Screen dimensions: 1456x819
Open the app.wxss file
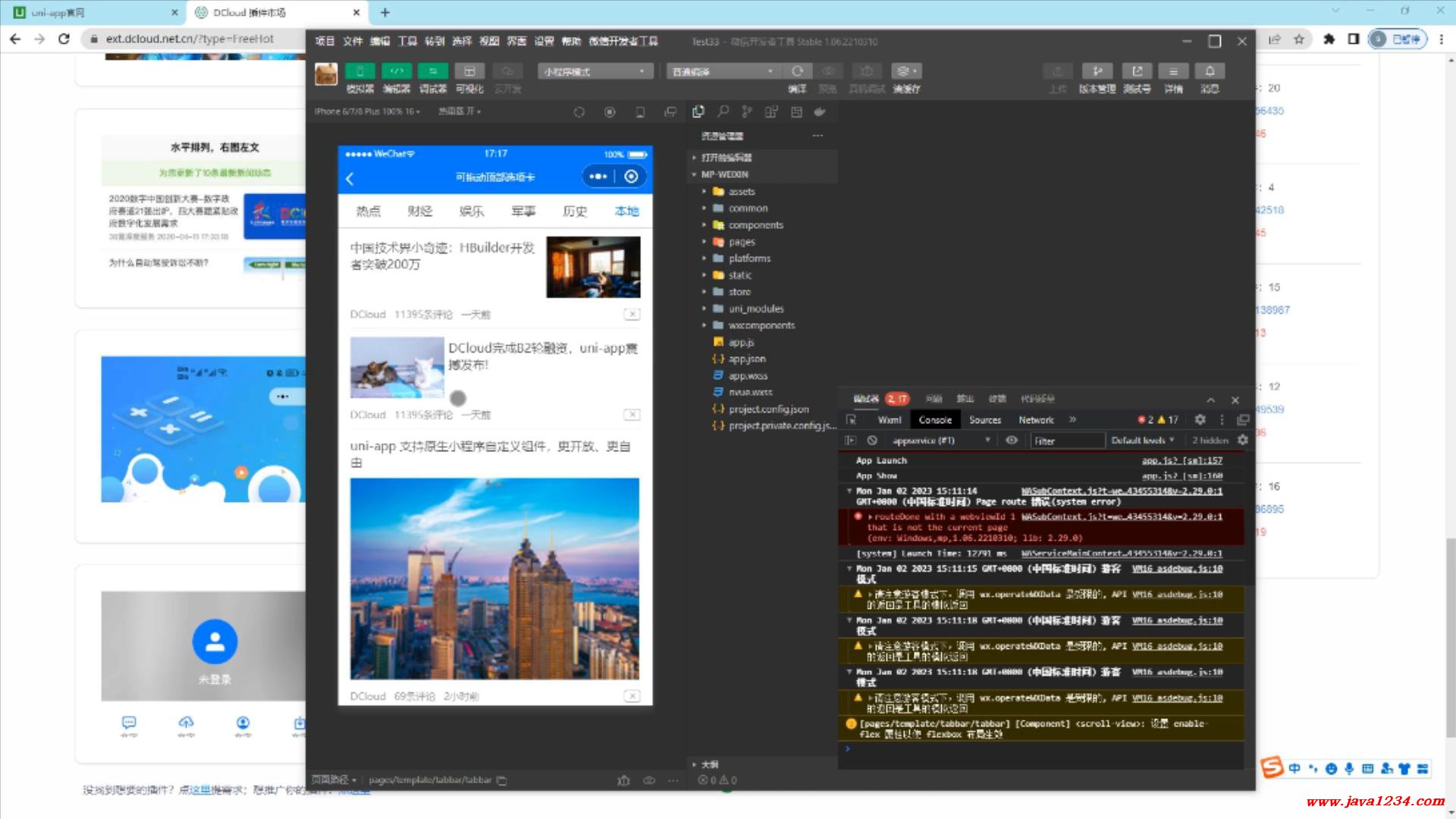tap(748, 375)
